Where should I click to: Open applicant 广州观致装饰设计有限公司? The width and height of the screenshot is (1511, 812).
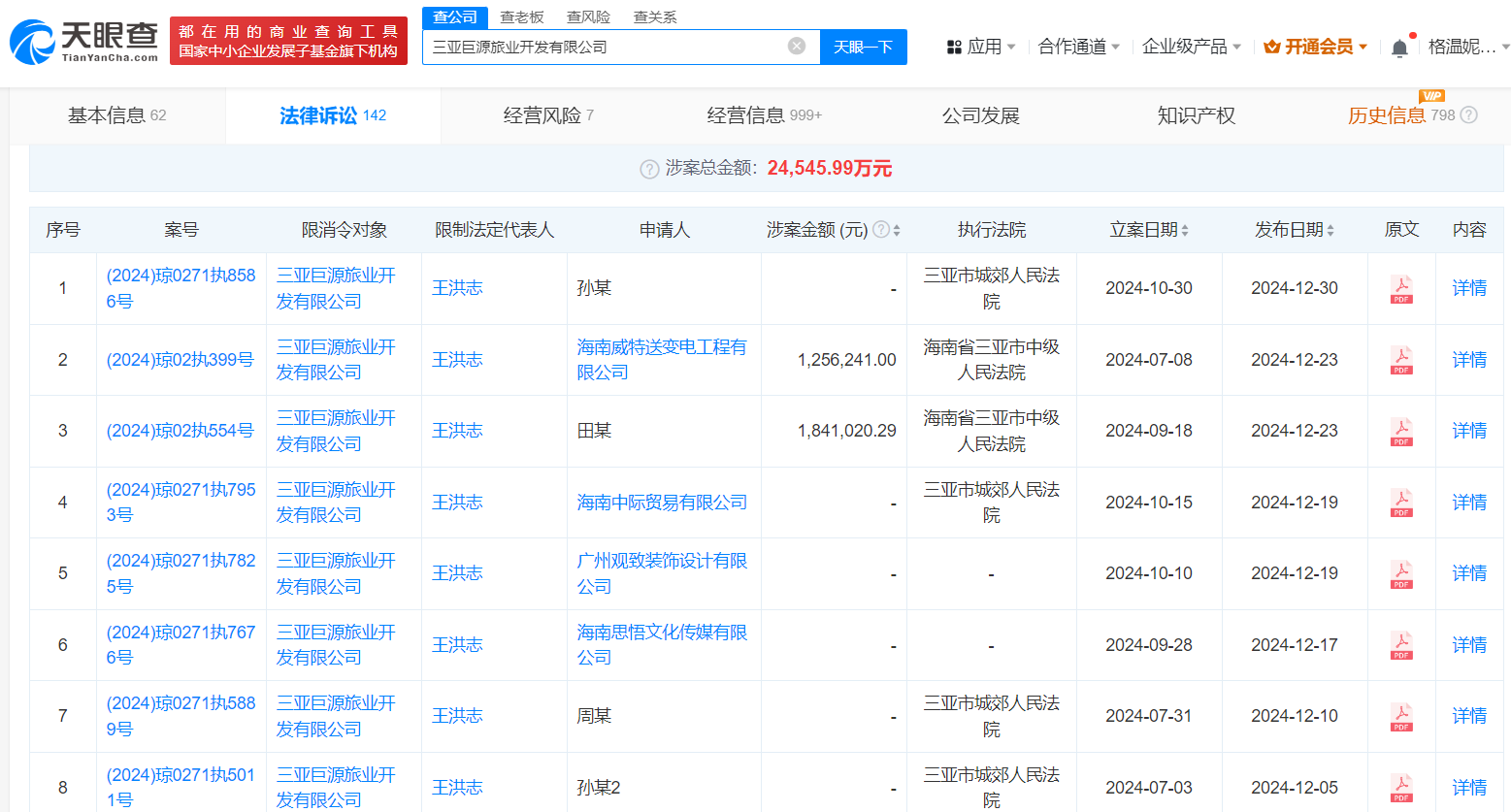coord(662,573)
